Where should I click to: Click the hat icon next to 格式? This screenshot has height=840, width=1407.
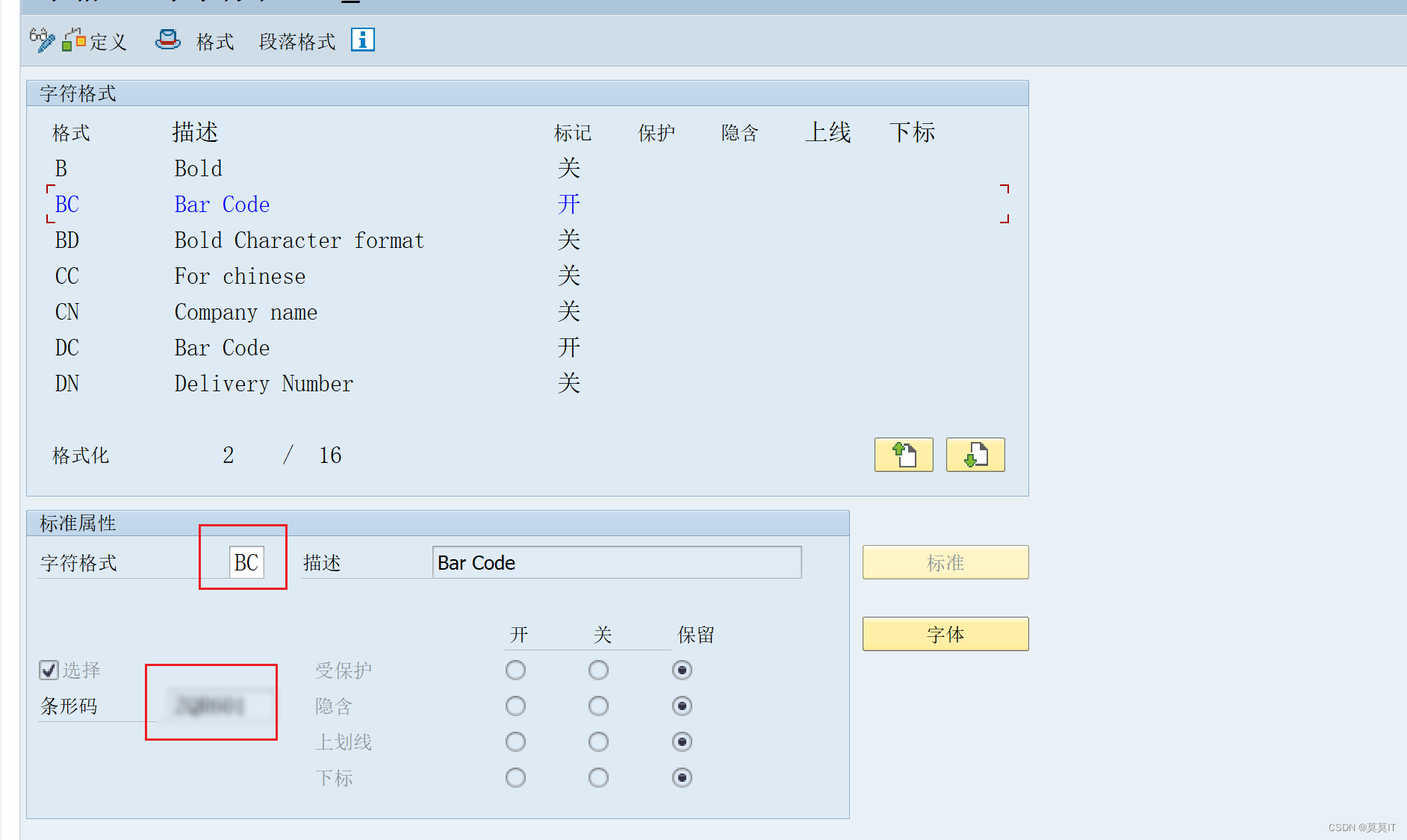coord(167,40)
